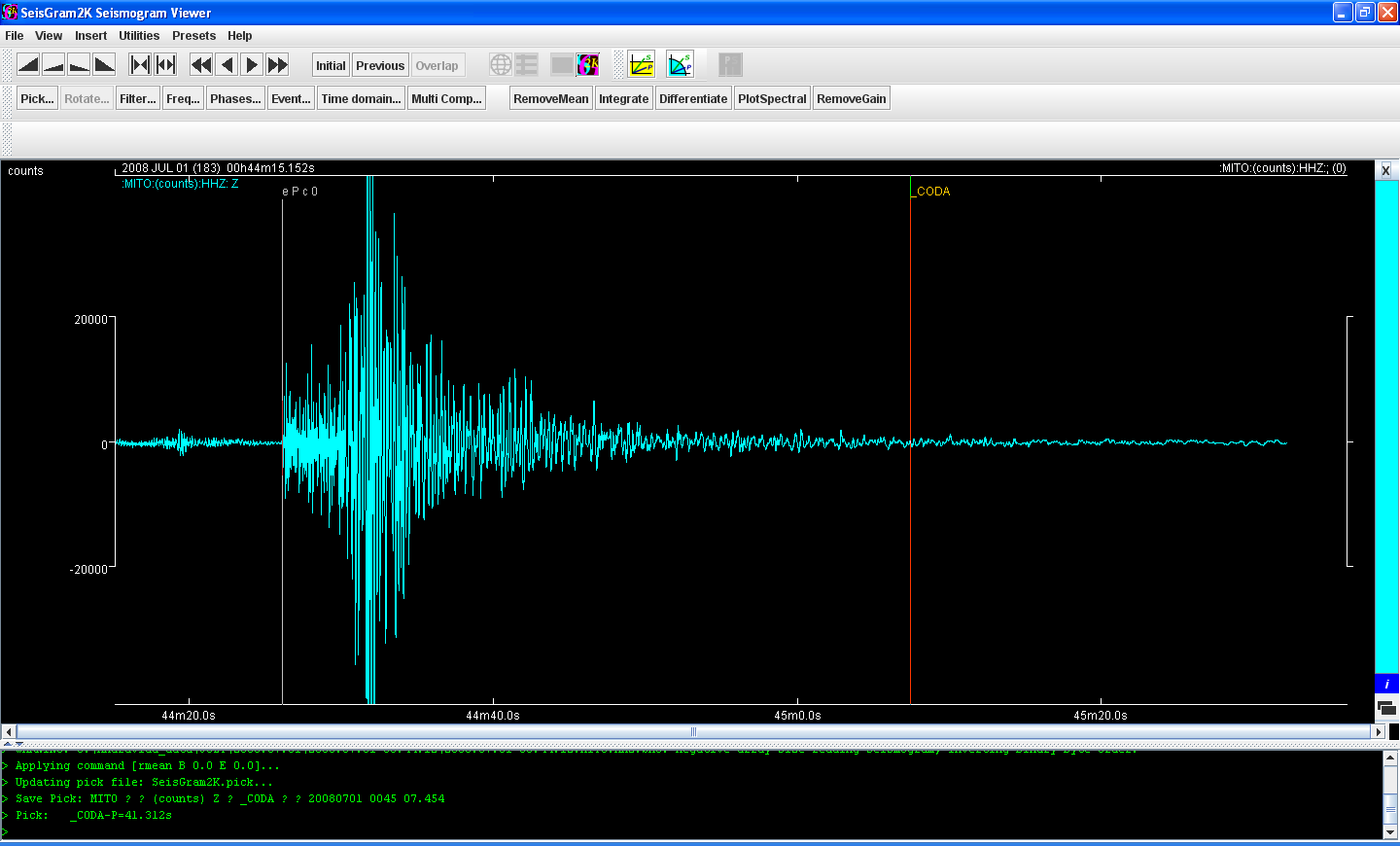The image size is (1400, 846).
Task: Click the console scrollbar down arrow
Action: tap(1390, 832)
